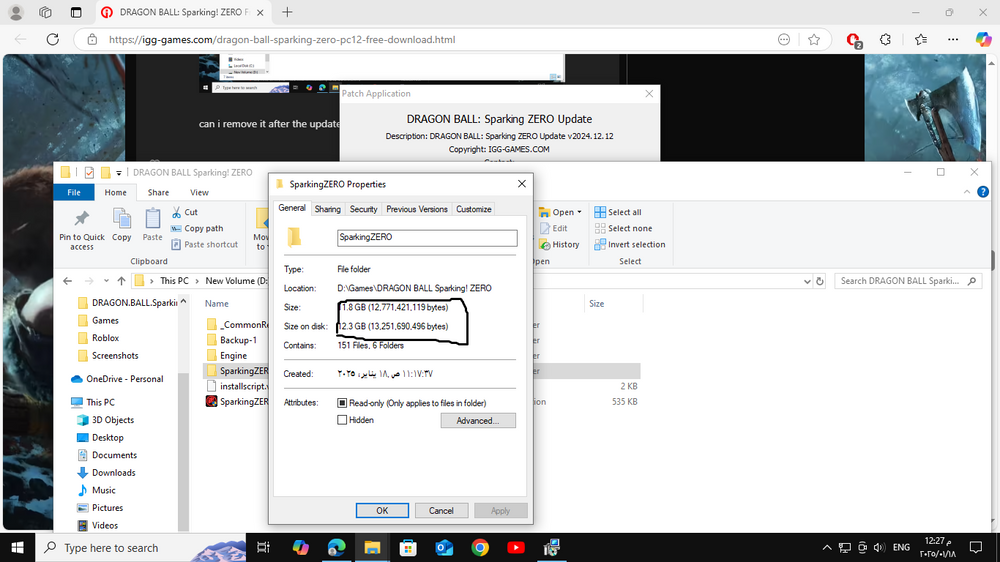Open Google Chrome from taskbar
Viewport: 1000px width, 562px height.
coord(480,547)
